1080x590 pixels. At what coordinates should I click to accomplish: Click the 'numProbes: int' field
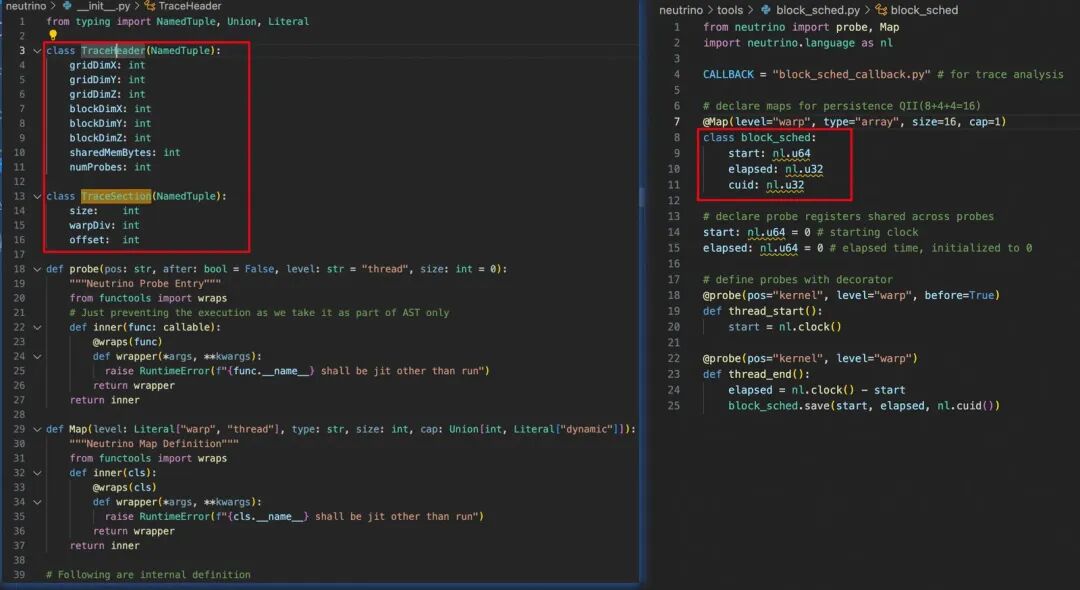pyautogui.click(x=110, y=167)
